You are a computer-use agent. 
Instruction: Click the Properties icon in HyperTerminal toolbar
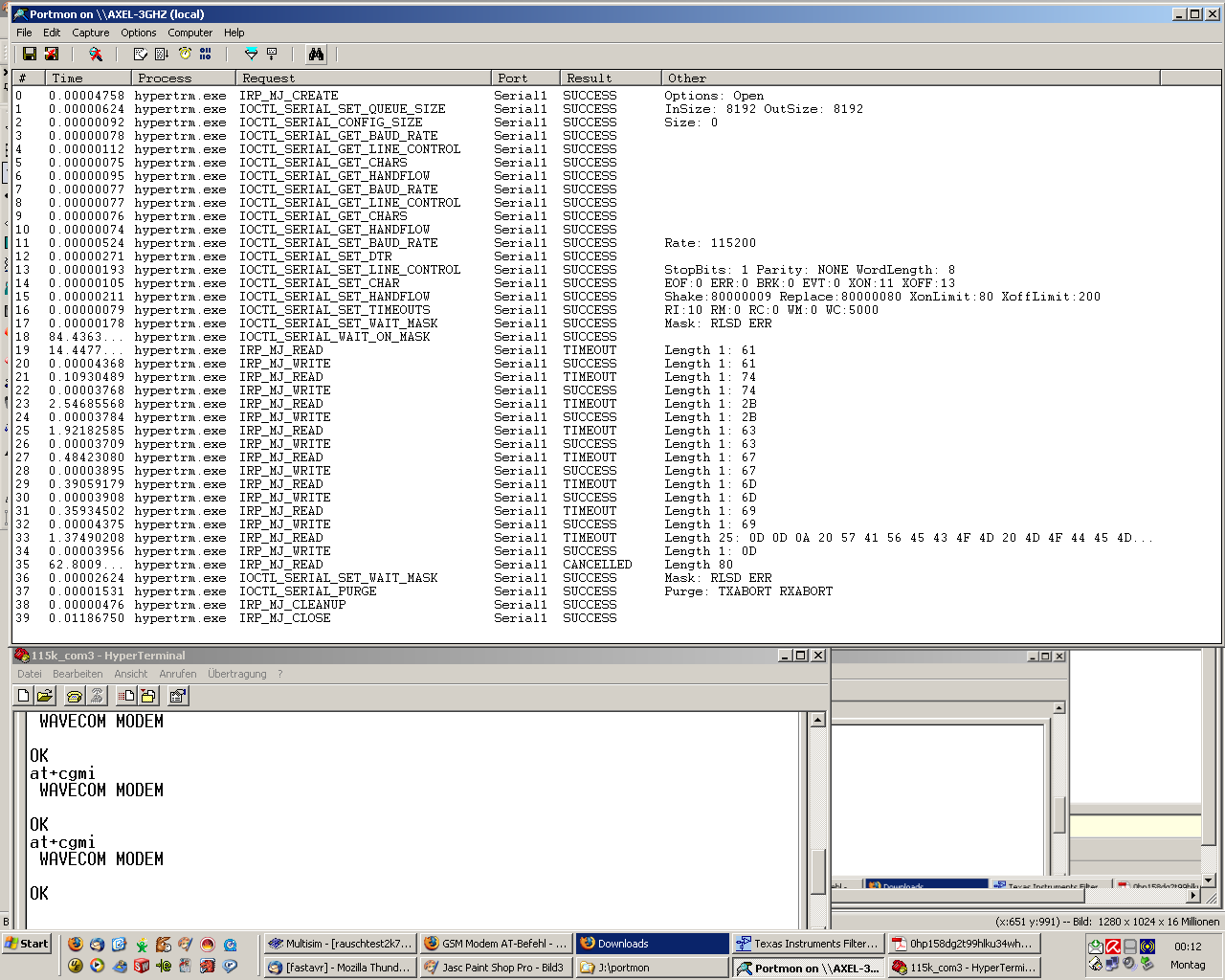pyautogui.click(x=178, y=696)
